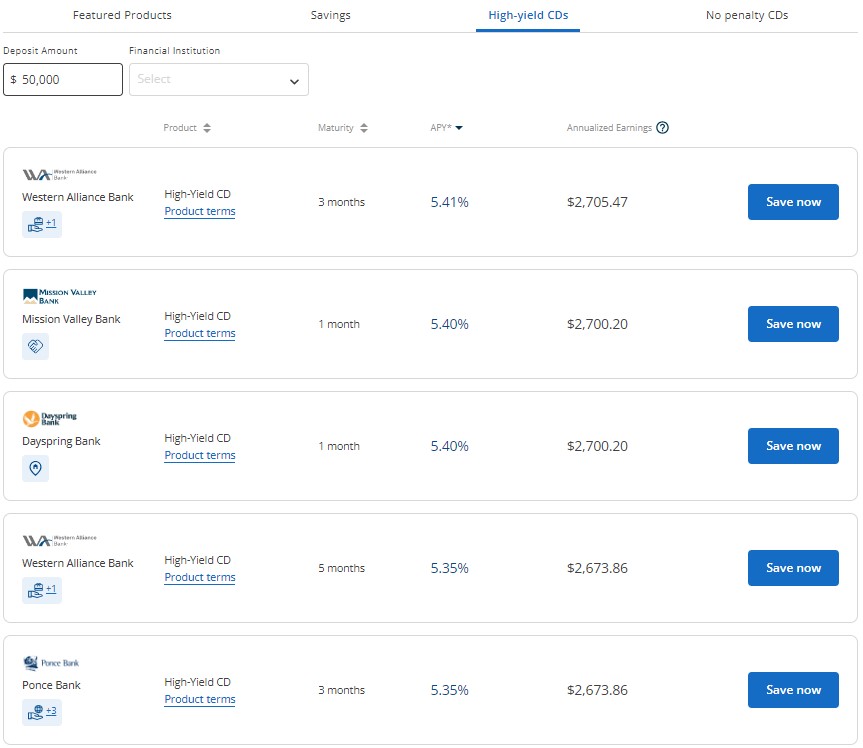Click the Deposit Amount input field
The width and height of the screenshot is (863, 748).
pyautogui.click(x=63, y=80)
